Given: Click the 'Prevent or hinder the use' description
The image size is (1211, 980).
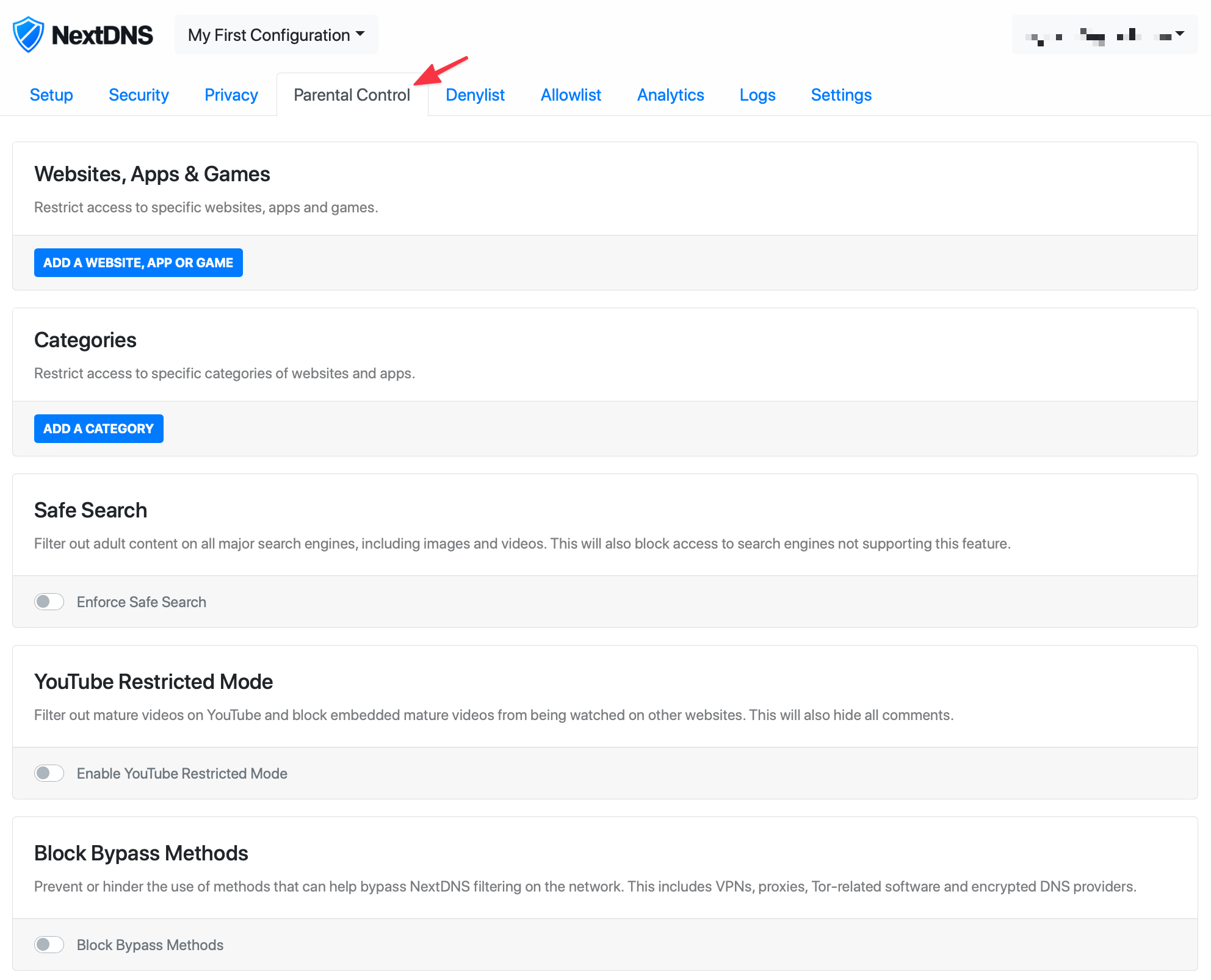Looking at the screenshot, I should 585,887.
